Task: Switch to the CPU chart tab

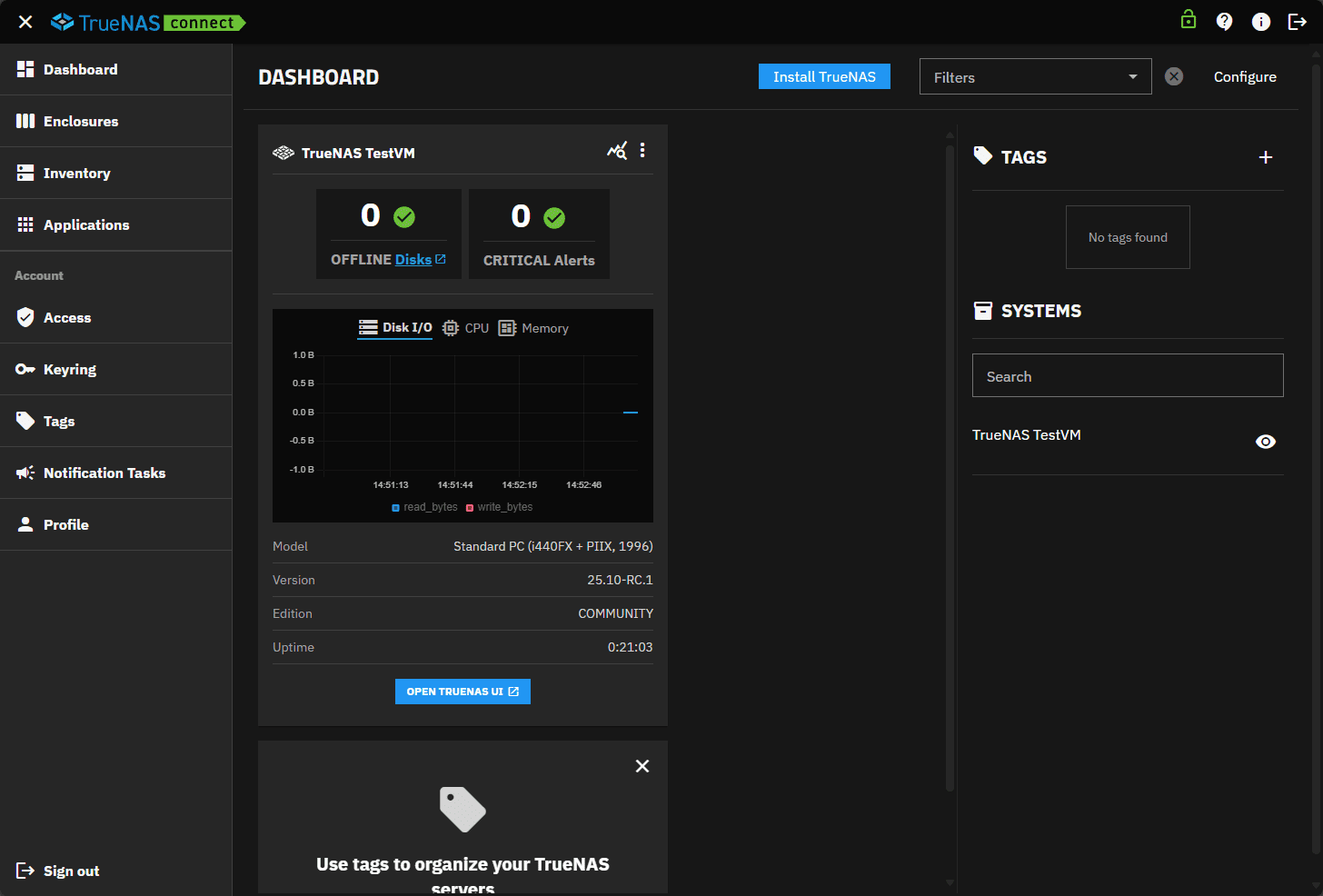Action: tap(465, 328)
